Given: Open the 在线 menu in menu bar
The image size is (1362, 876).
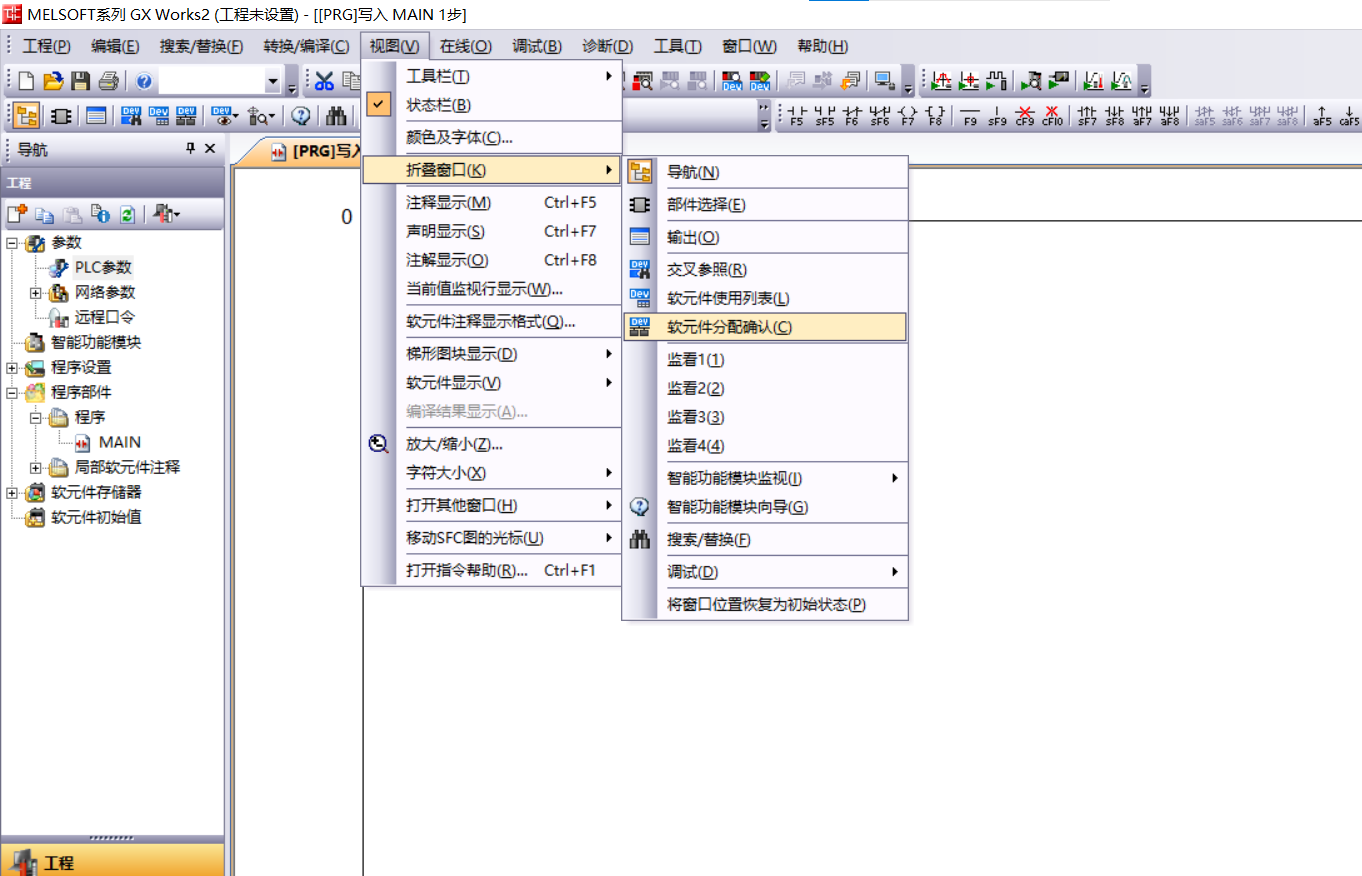Looking at the screenshot, I should click(x=465, y=46).
